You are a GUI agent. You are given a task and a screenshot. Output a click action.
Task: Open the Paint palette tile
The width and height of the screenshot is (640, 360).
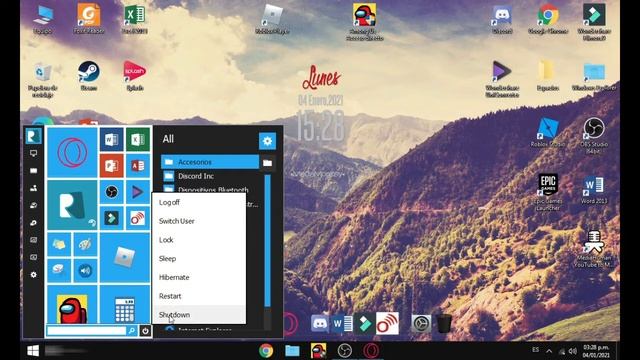pyautogui.click(x=85, y=244)
